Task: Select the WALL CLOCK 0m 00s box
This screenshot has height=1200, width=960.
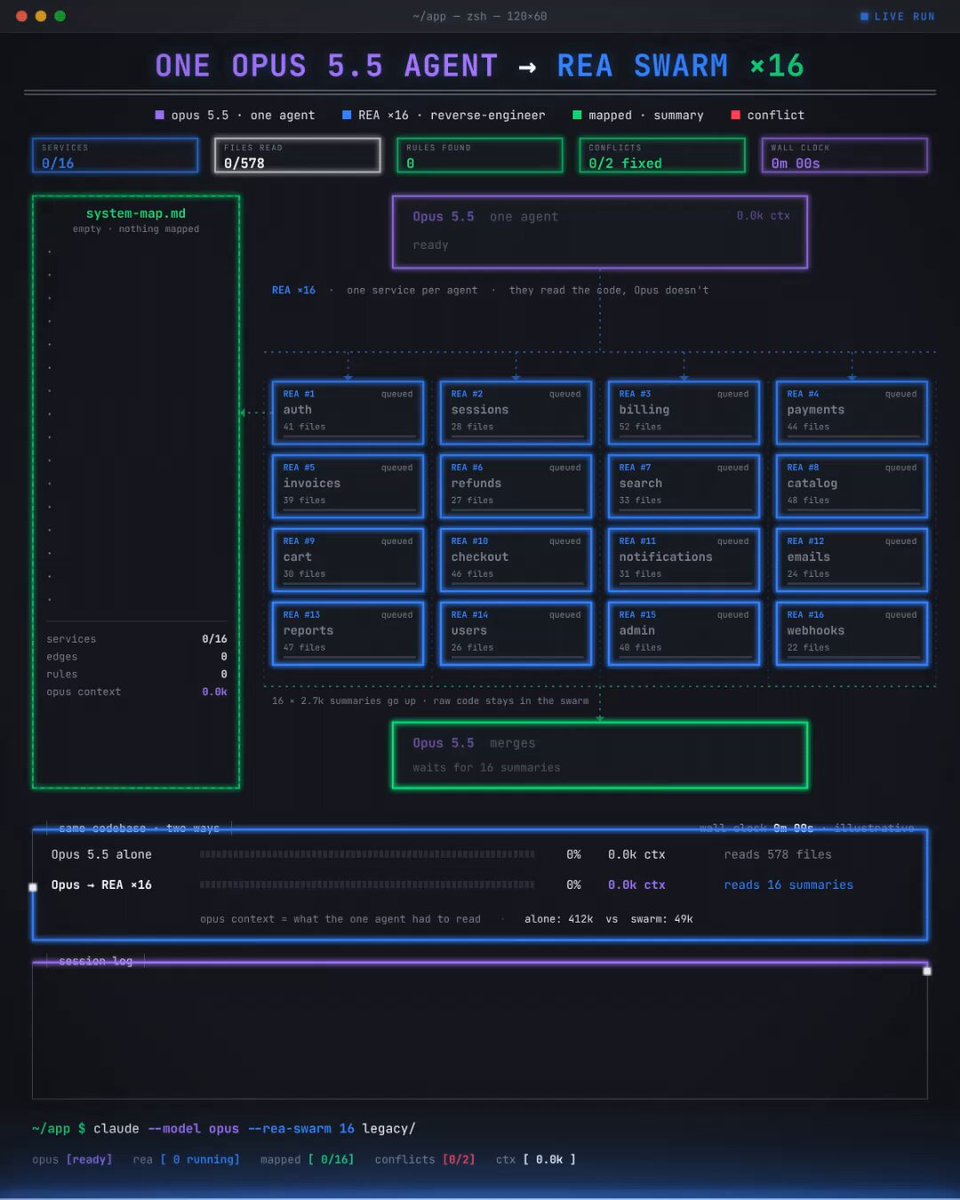Action: coord(845,155)
